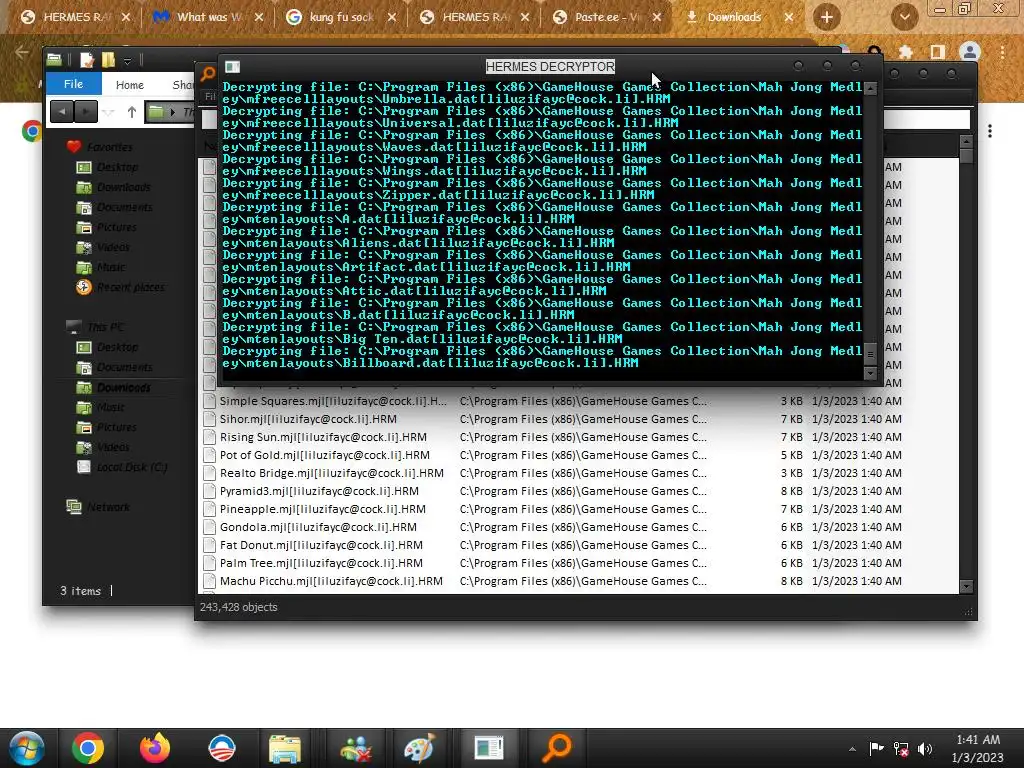The height and width of the screenshot is (768, 1024).
Task: Click the search results scrollbar up arrow
Action: click(x=967, y=142)
